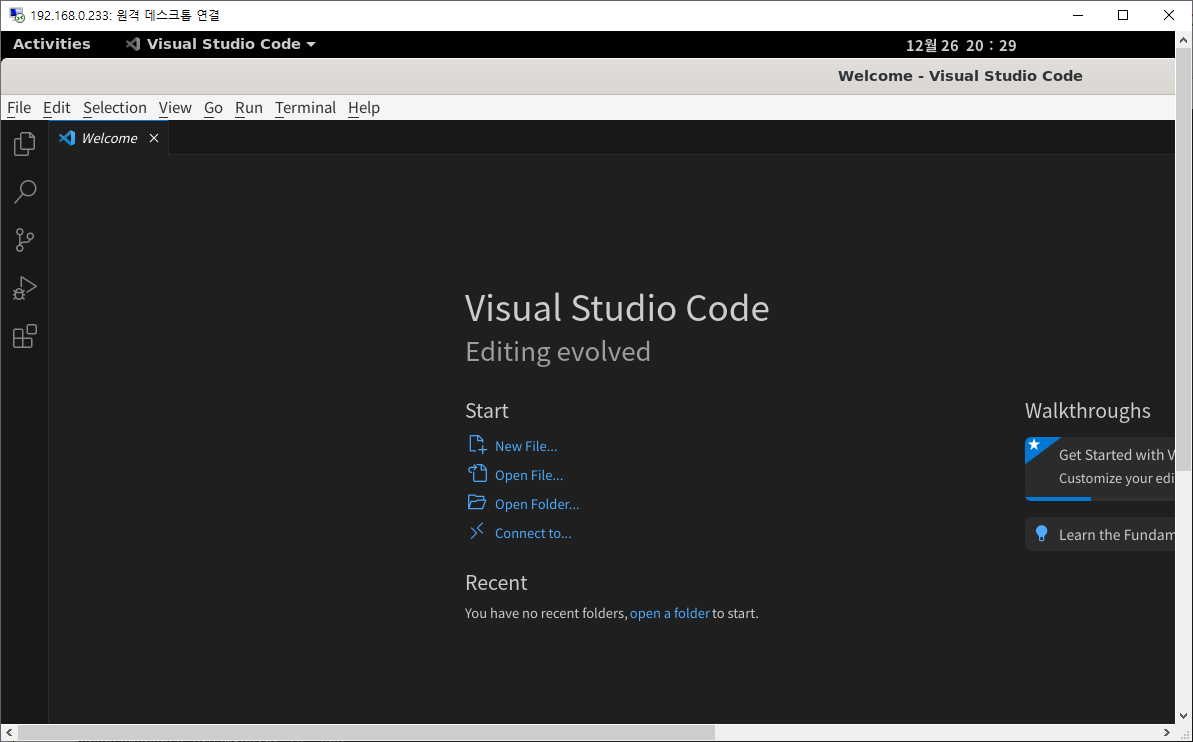The image size is (1193, 742).
Task: Click the Open Folder icon
Action: pos(477,502)
